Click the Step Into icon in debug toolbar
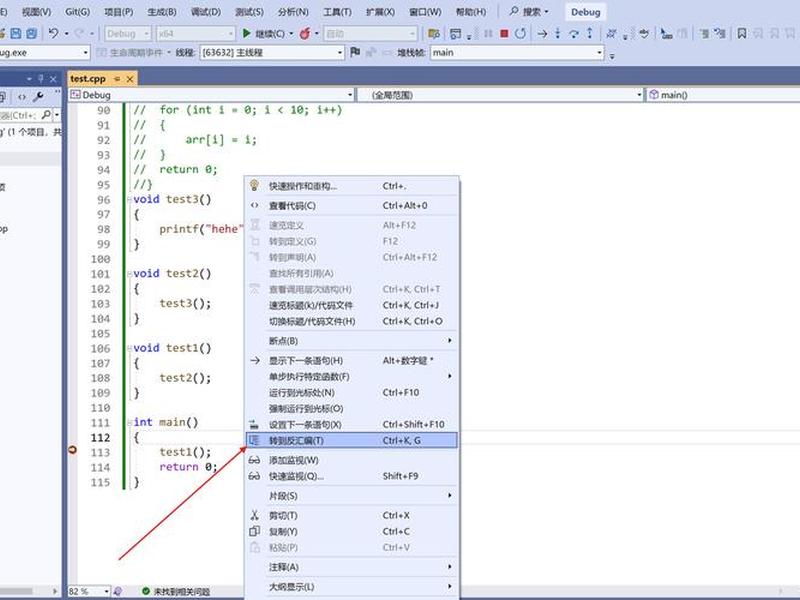The width and height of the screenshot is (800, 600). tap(558, 34)
